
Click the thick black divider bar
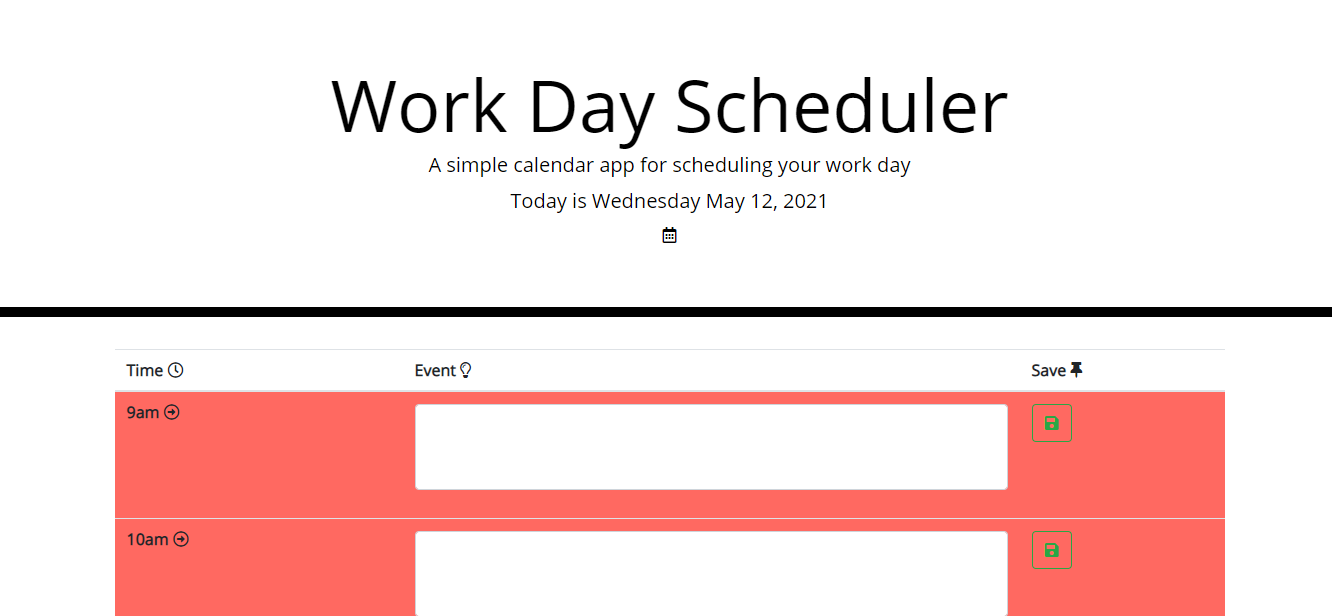point(666,312)
